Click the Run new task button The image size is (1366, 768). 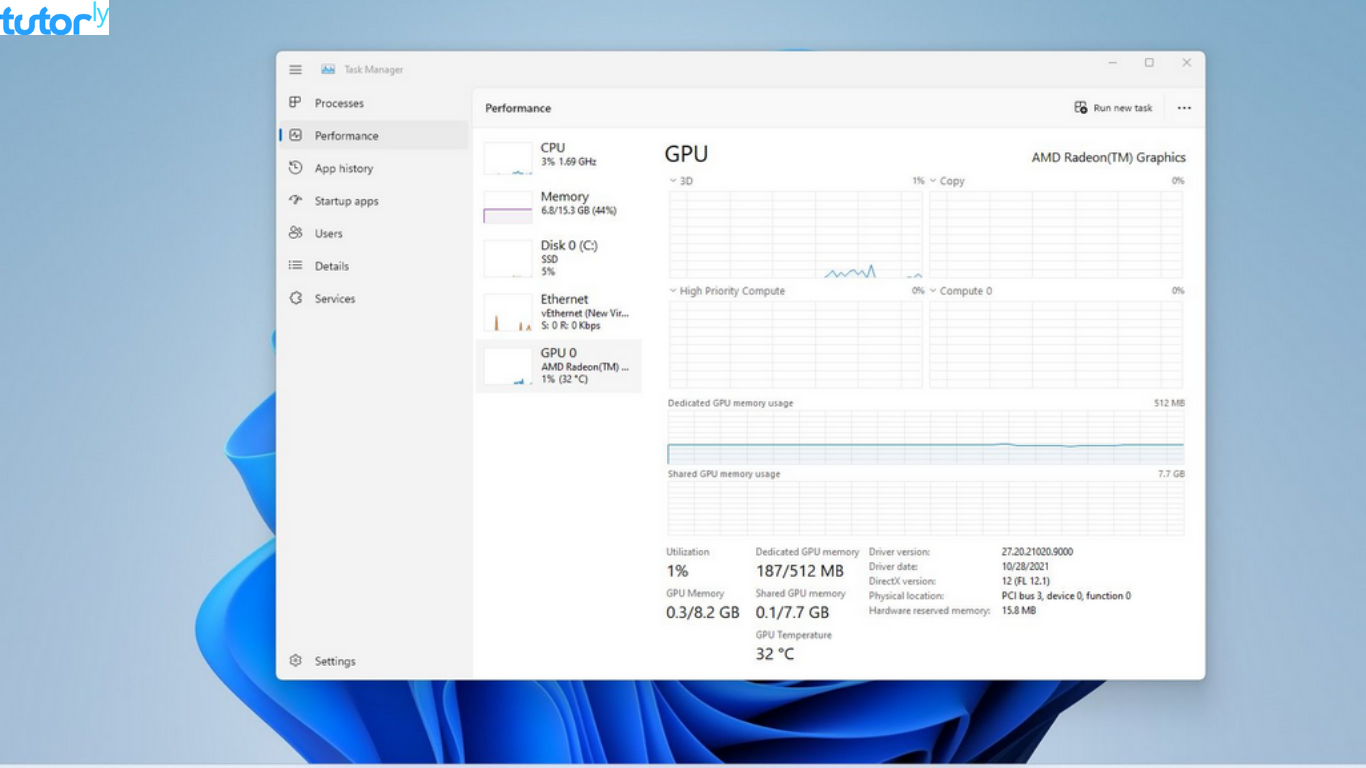pos(1112,107)
